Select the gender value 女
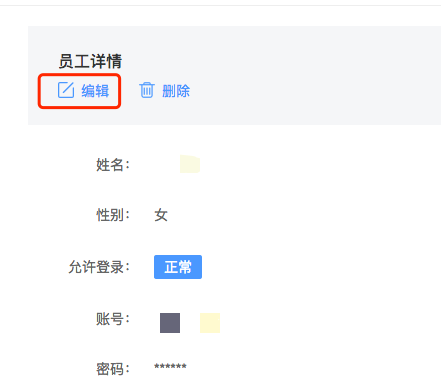The image size is (441, 385). tap(161, 215)
